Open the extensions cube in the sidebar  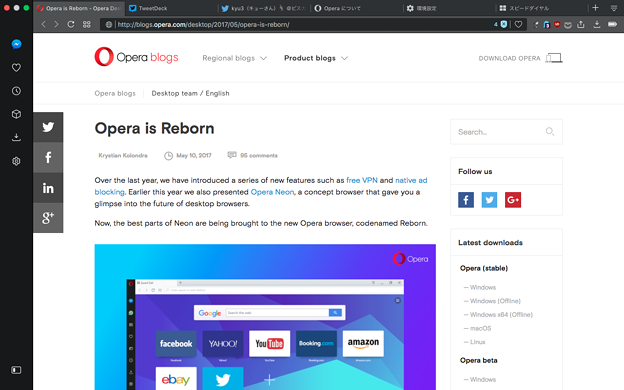click(16, 114)
